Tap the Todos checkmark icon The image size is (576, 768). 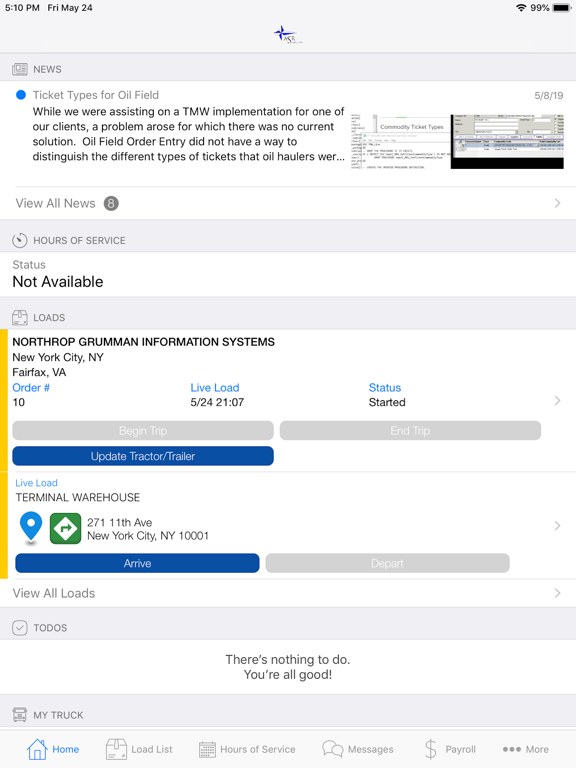click(20, 627)
